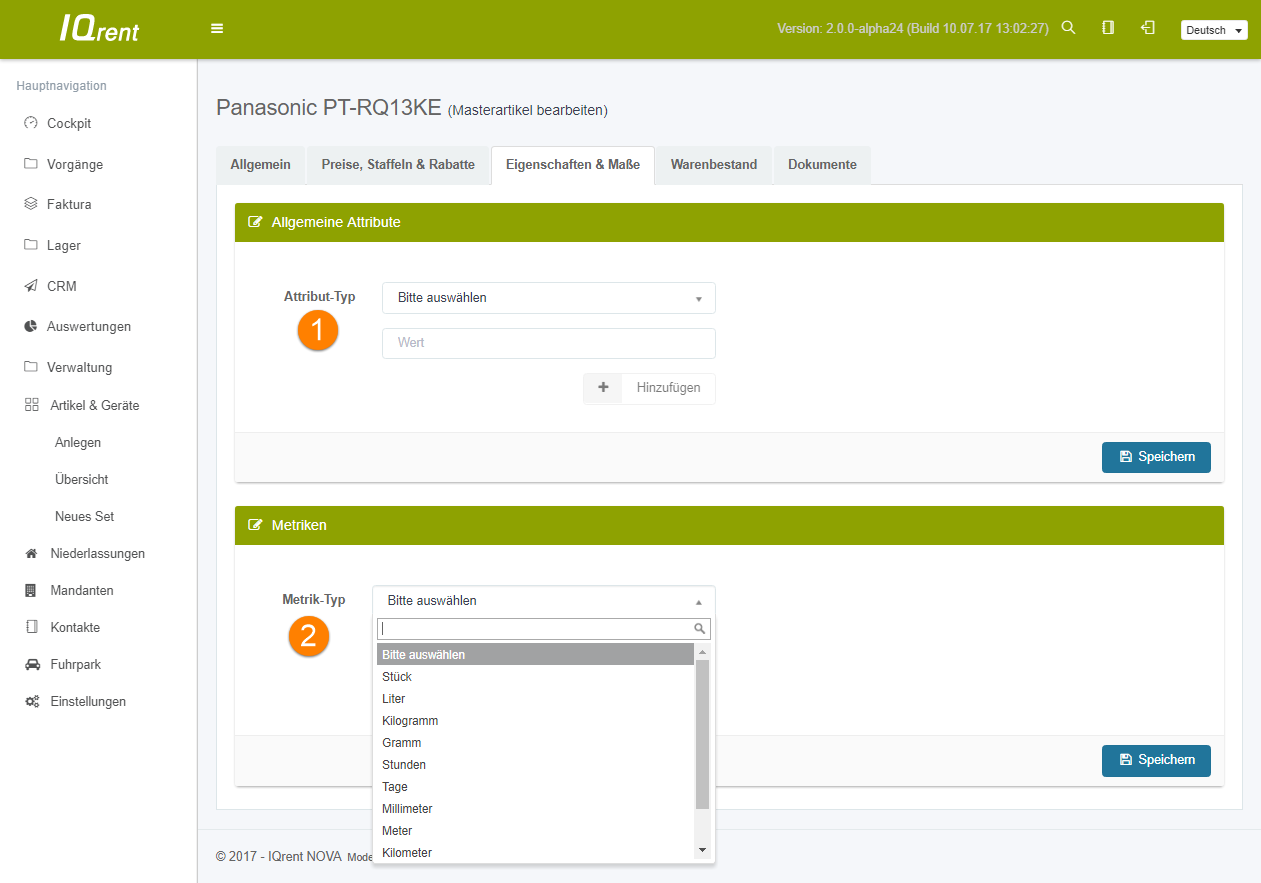Viewport: 1261px width, 883px height.
Task: Select Gramm from the metric list
Action: [x=535, y=743]
